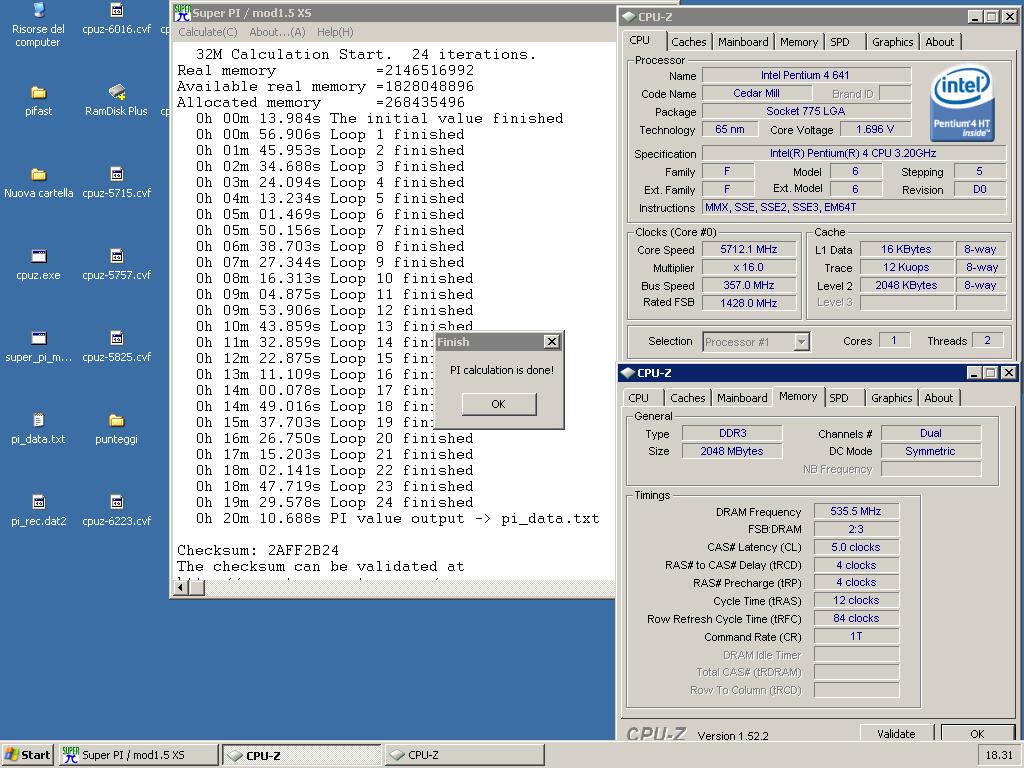Switch to first CPU-Z taskbar button
The height and width of the screenshot is (768, 1024).
coord(301,755)
